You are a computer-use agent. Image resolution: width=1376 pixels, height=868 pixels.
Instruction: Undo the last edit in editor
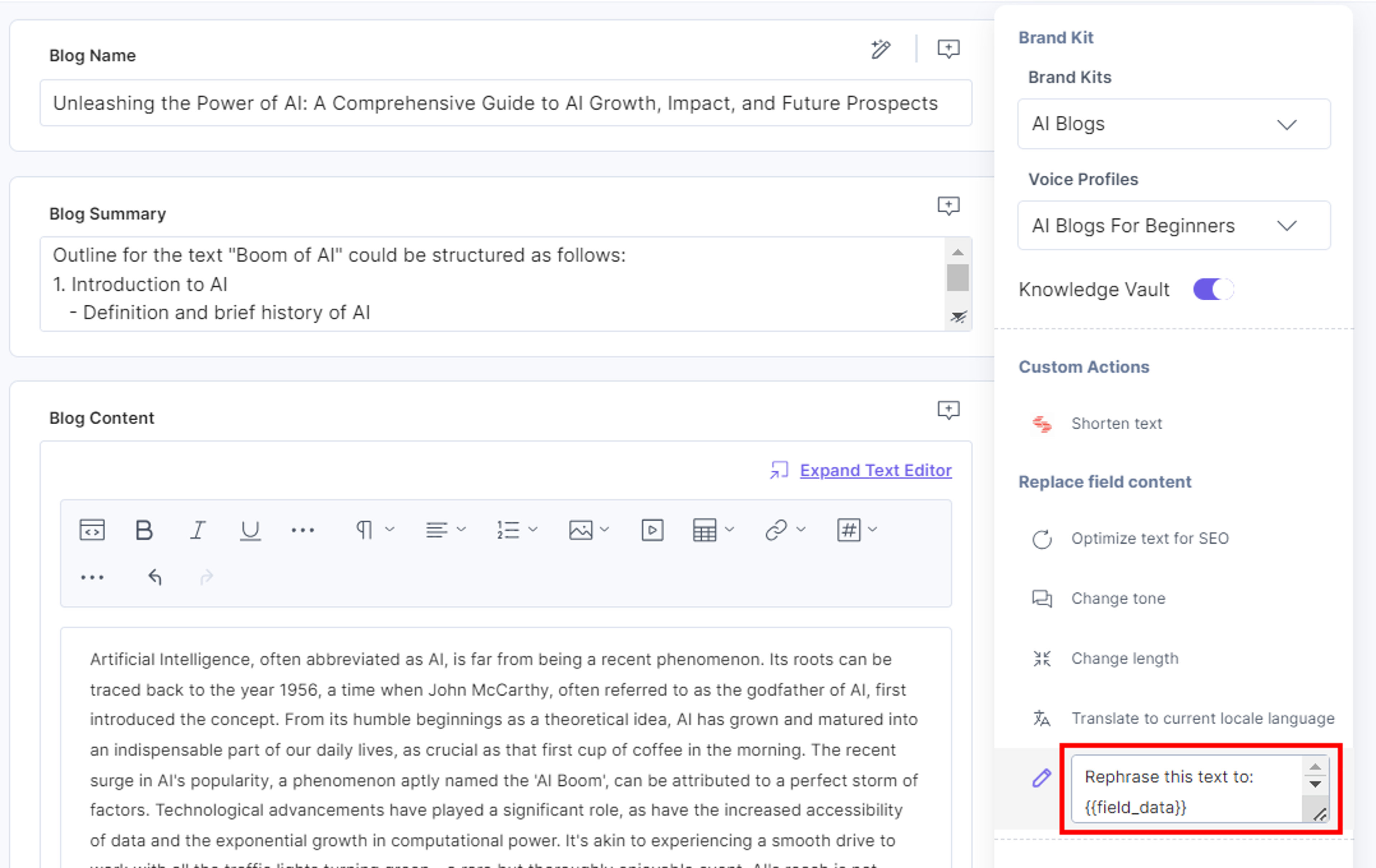tap(155, 577)
